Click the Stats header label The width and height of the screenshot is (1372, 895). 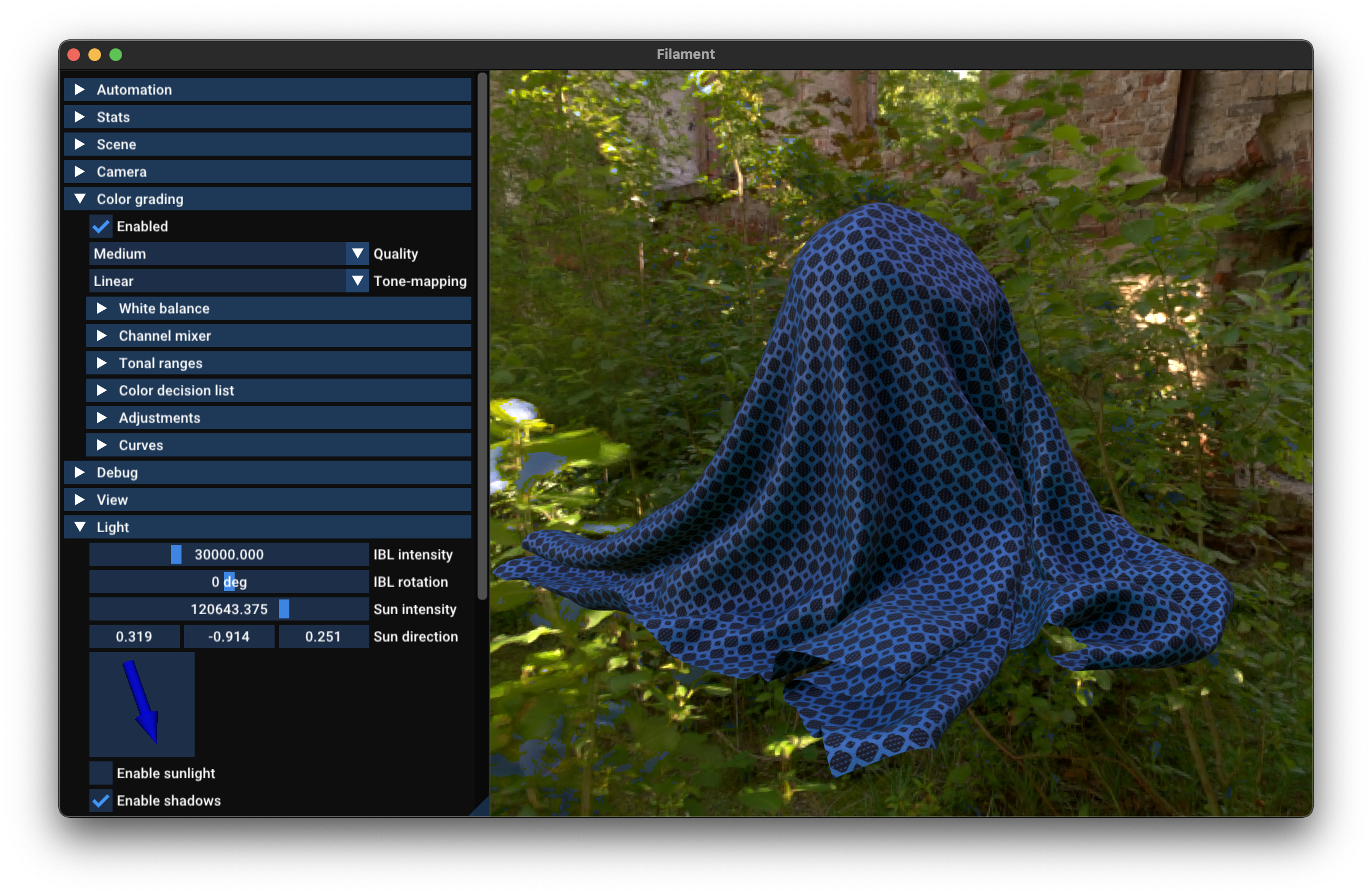113,117
